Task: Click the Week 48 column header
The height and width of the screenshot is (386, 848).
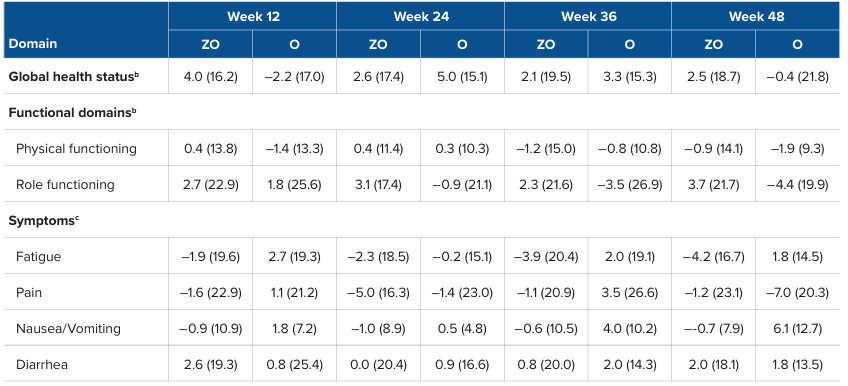Action: (756, 17)
